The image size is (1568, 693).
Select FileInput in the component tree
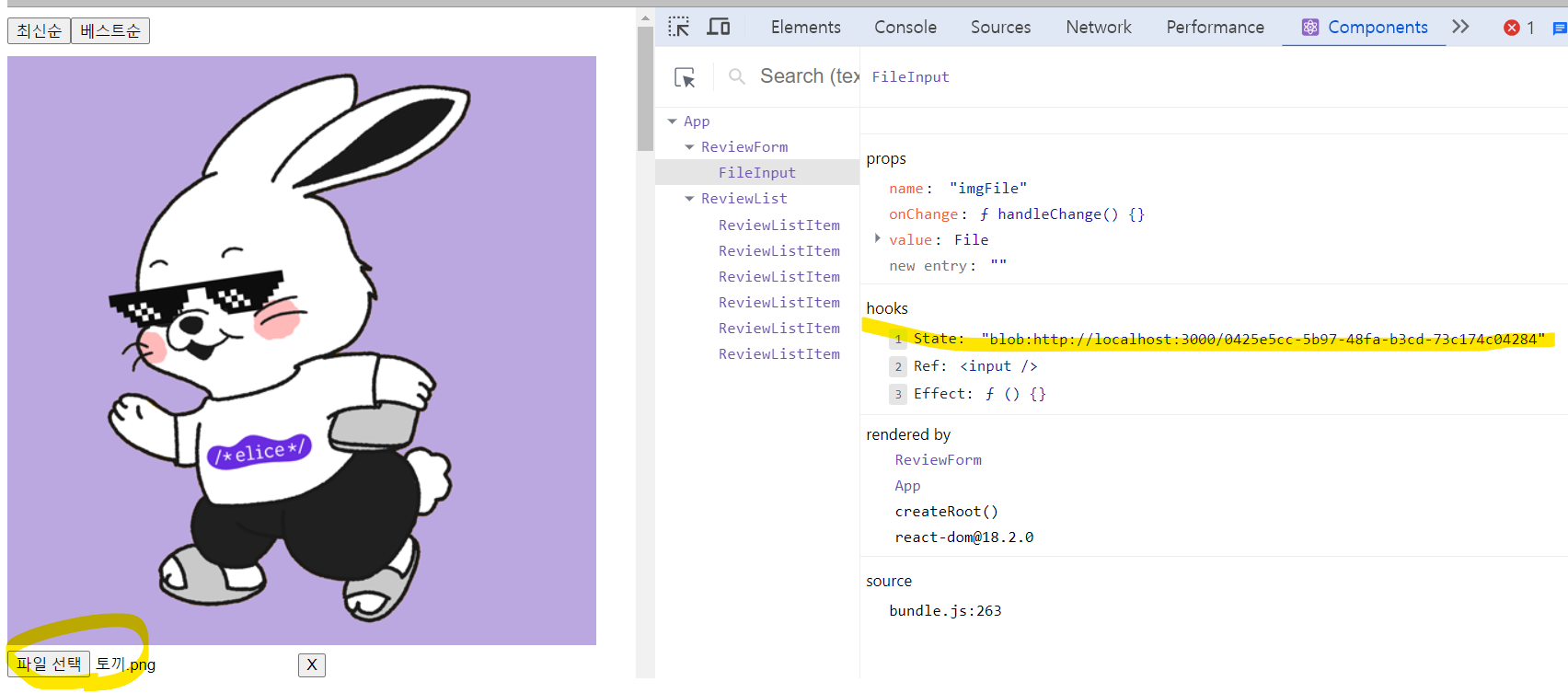pos(757,172)
